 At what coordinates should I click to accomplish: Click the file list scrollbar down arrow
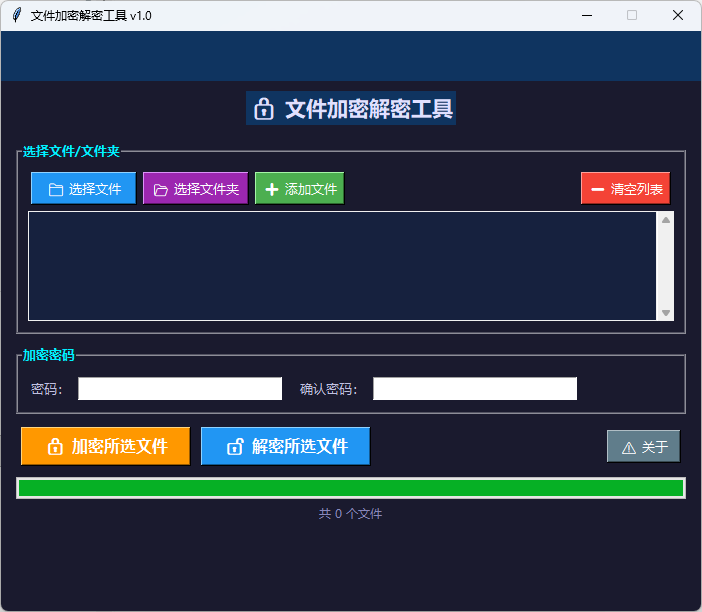point(666,312)
